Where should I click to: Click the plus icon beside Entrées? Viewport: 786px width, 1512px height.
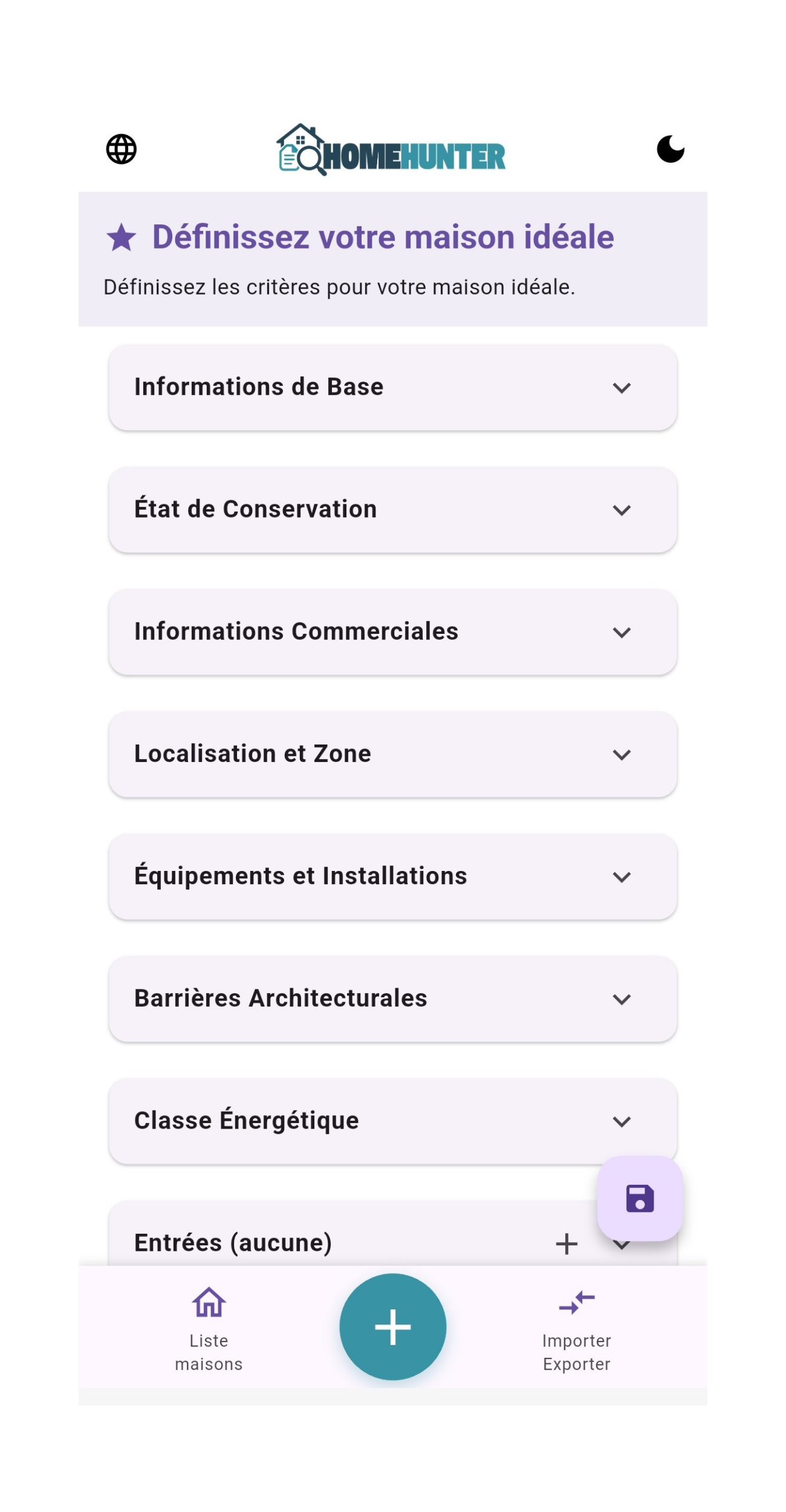567,1243
